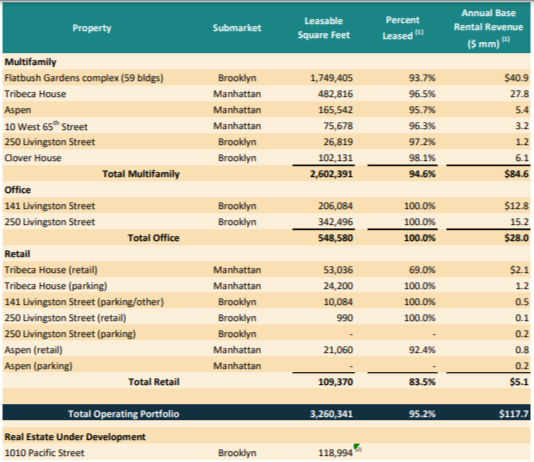Click the $28.0 total
The image size is (534, 462).
tap(516, 238)
